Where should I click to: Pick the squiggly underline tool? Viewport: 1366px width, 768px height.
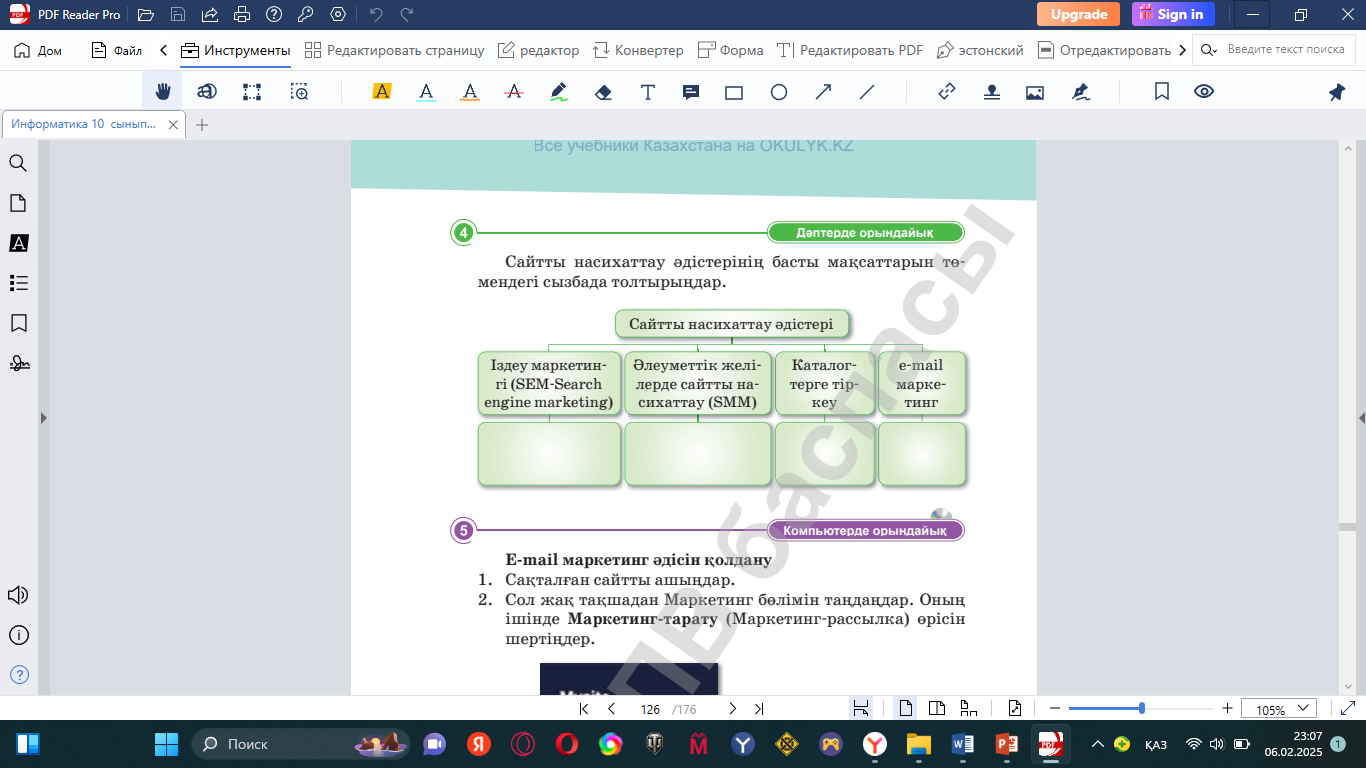[x=470, y=92]
